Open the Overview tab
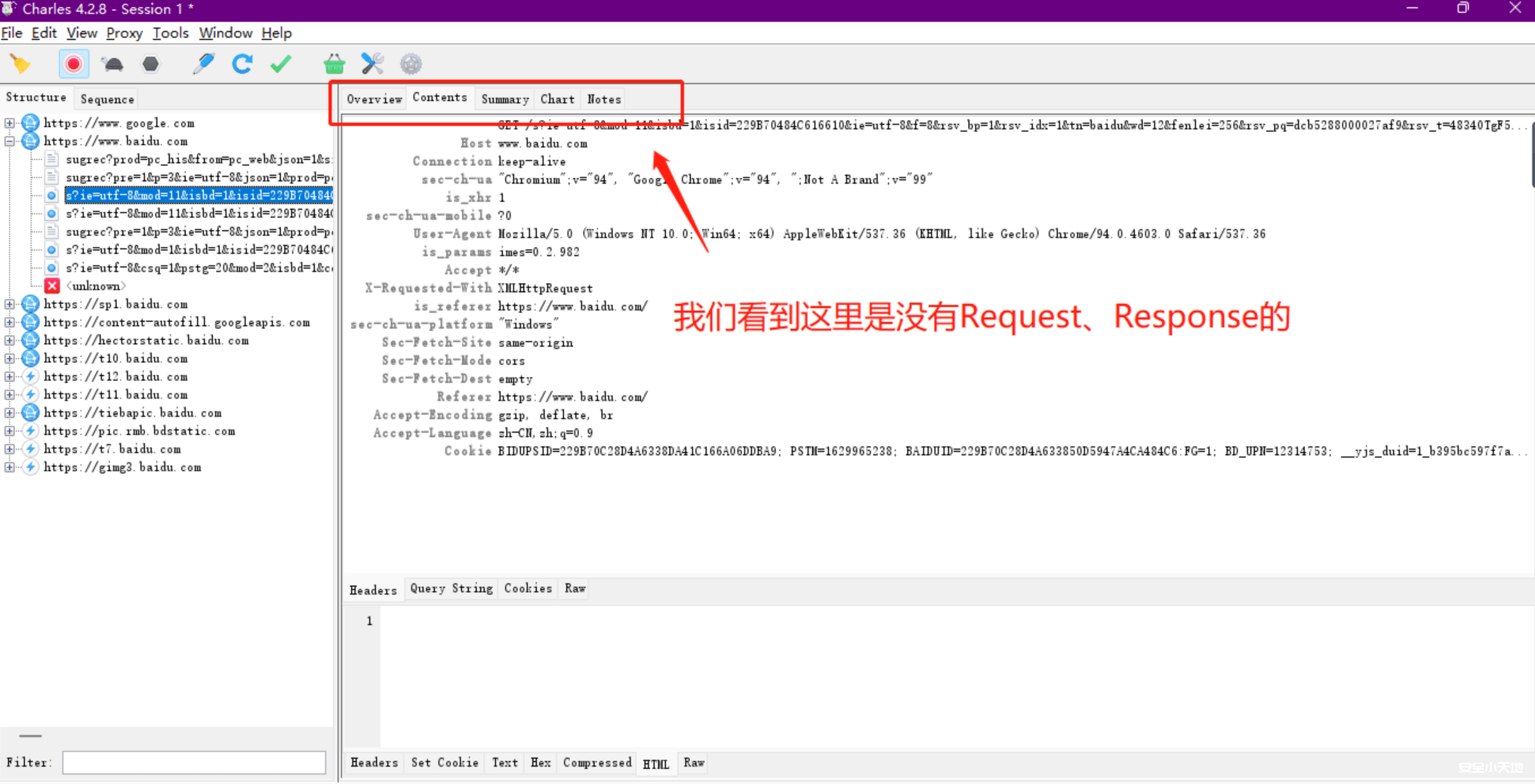 [375, 99]
